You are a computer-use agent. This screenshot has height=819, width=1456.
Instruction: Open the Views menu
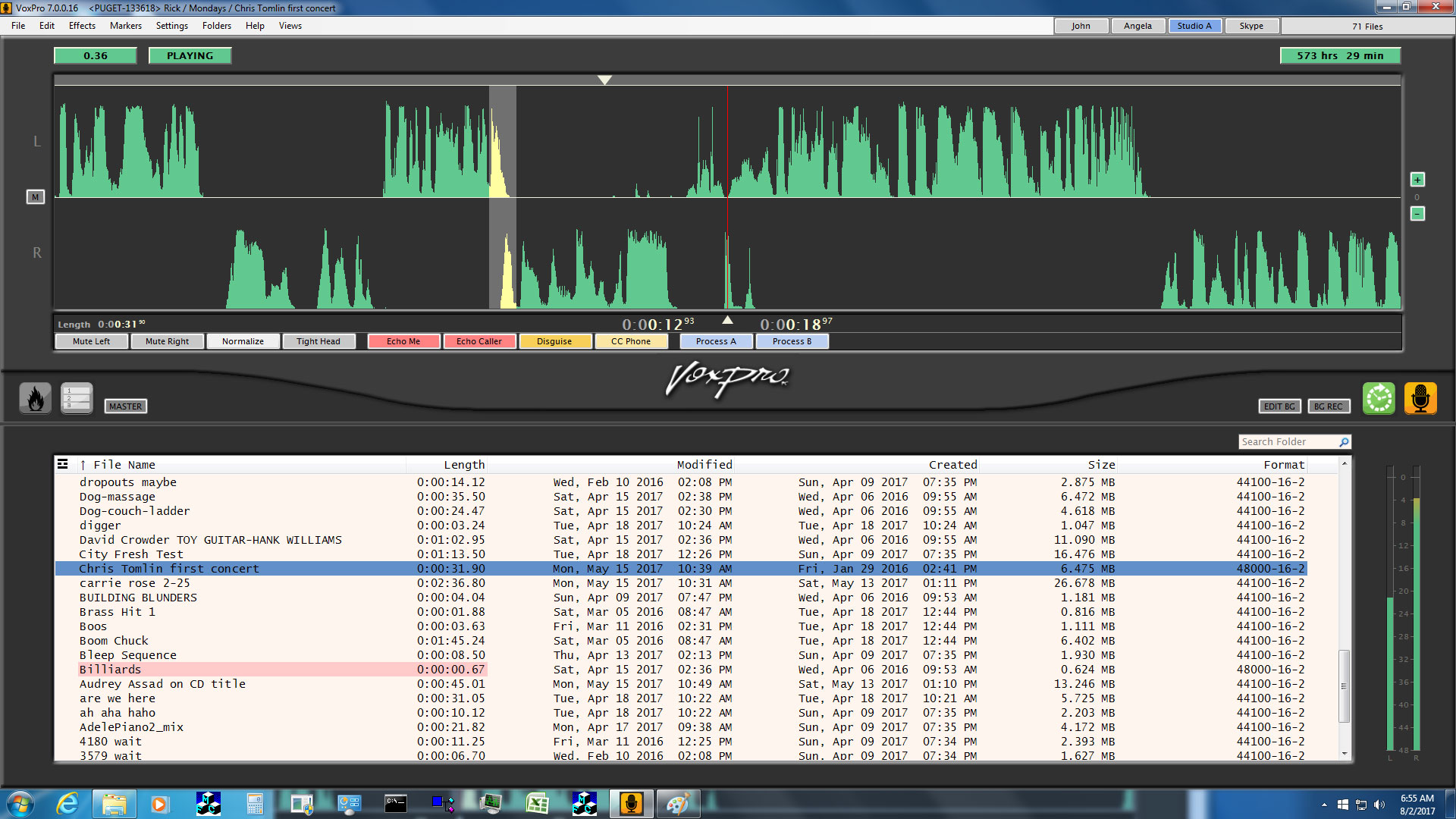click(x=290, y=26)
